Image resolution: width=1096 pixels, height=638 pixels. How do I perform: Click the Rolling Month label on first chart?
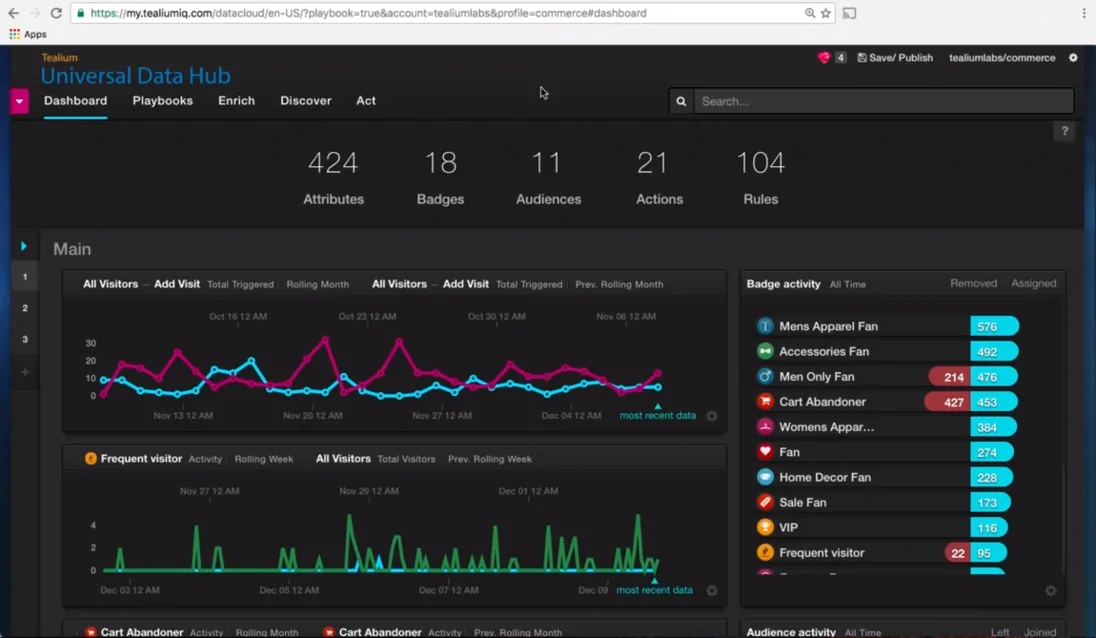[x=317, y=284]
